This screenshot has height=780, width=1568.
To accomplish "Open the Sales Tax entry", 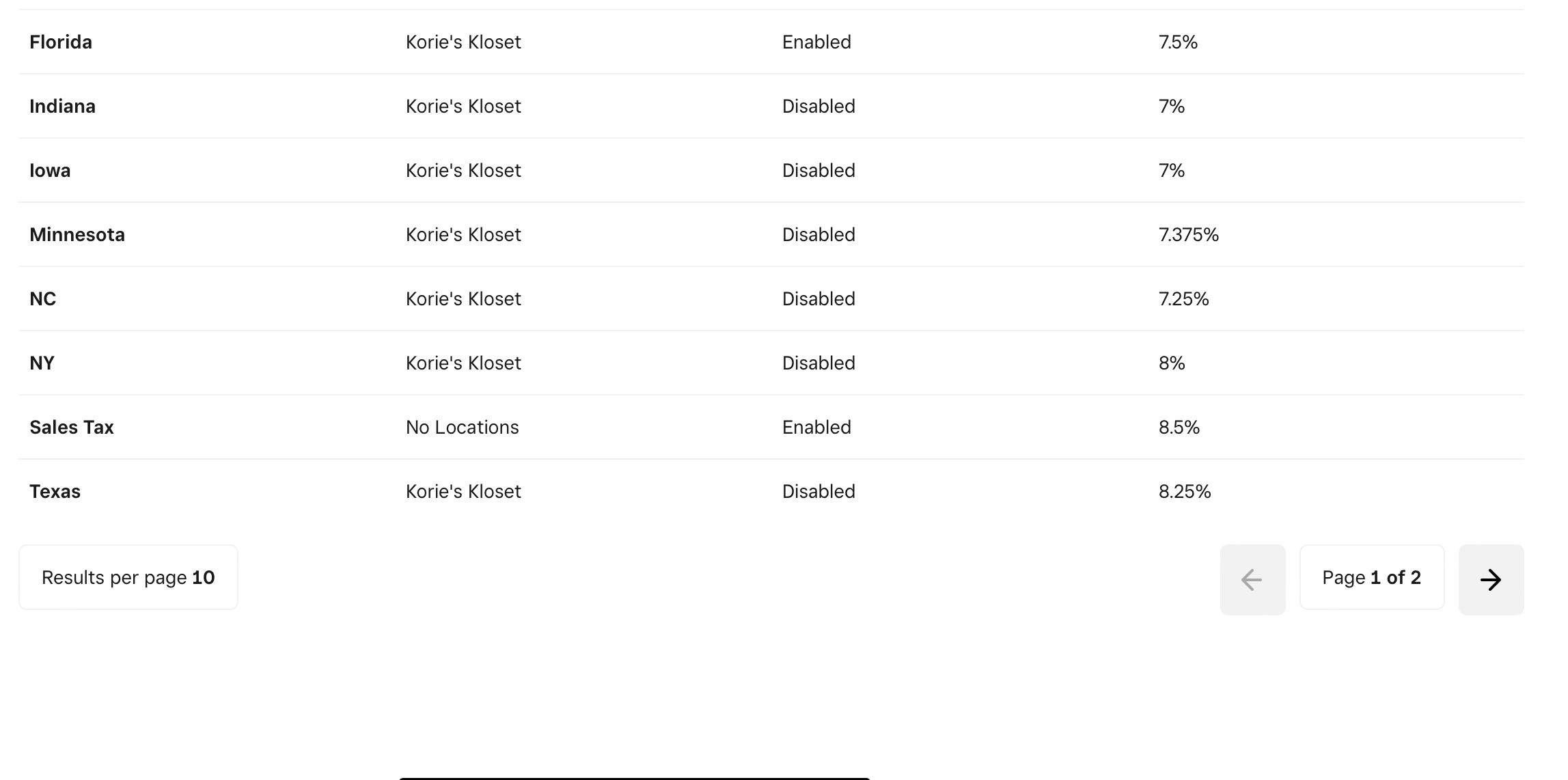I will (x=771, y=427).
